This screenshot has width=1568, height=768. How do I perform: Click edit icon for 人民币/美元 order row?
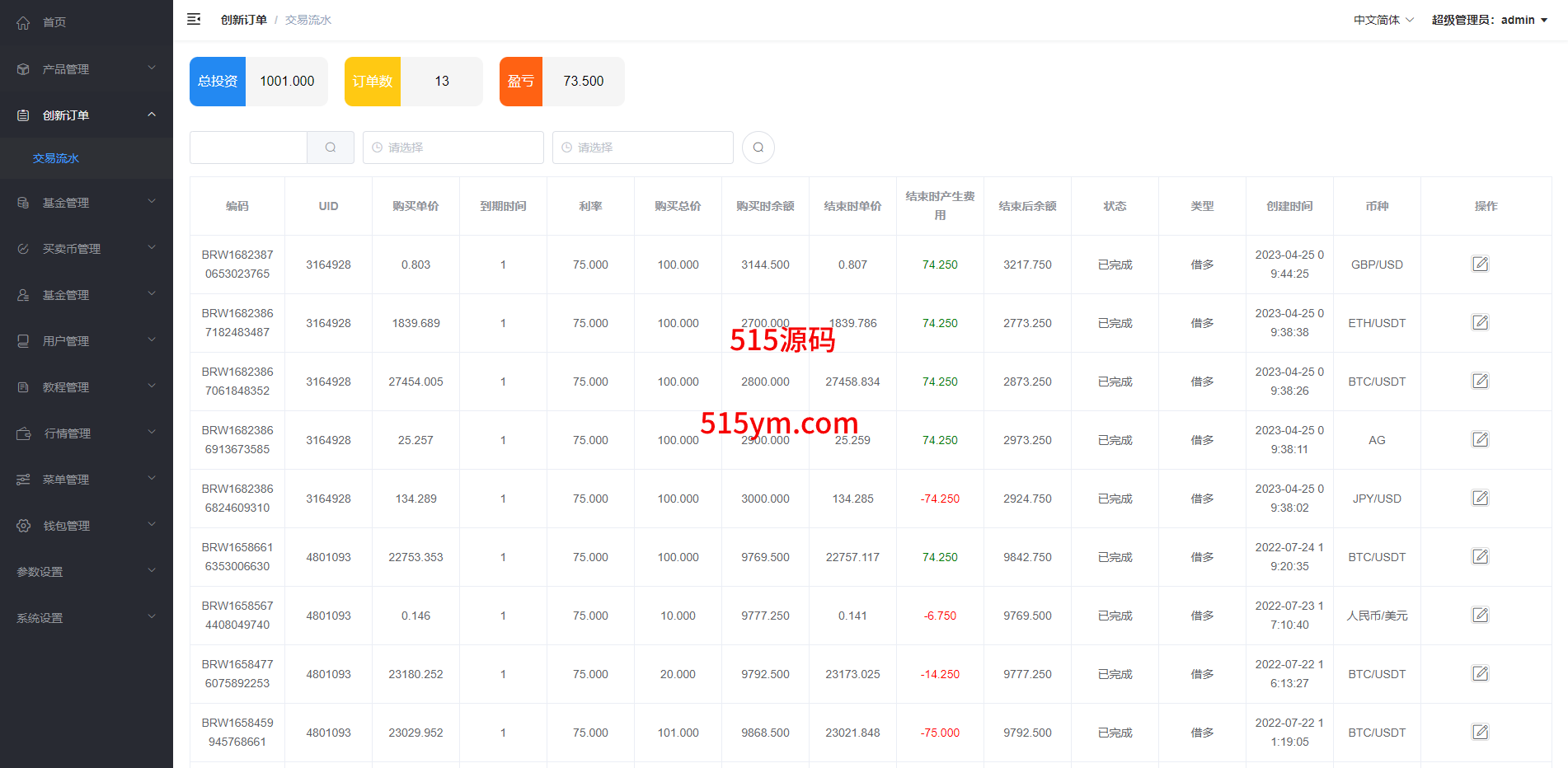(x=1480, y=615)
